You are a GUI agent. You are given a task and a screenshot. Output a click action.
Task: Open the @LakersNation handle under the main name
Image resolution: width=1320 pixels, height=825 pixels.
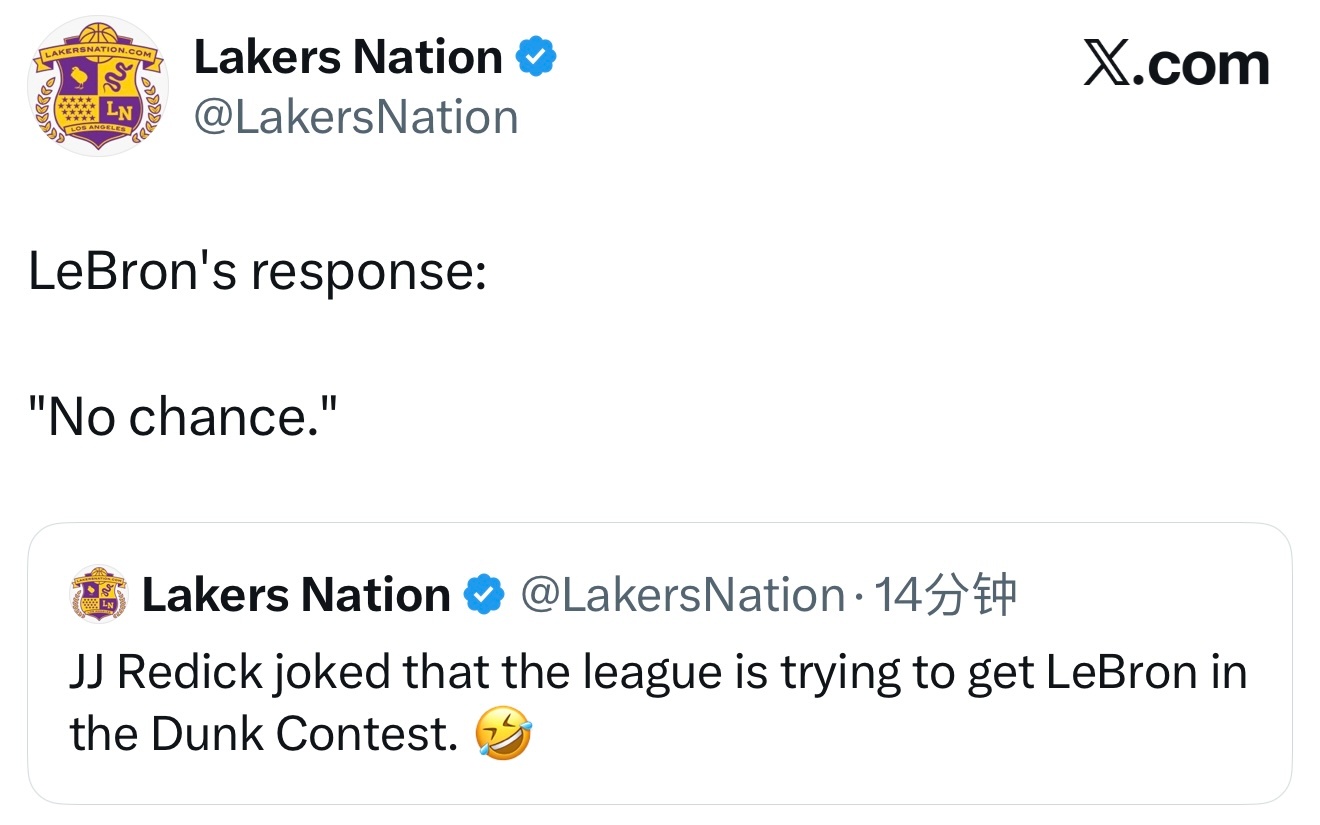pyautogui.click(x=355, y=118)
